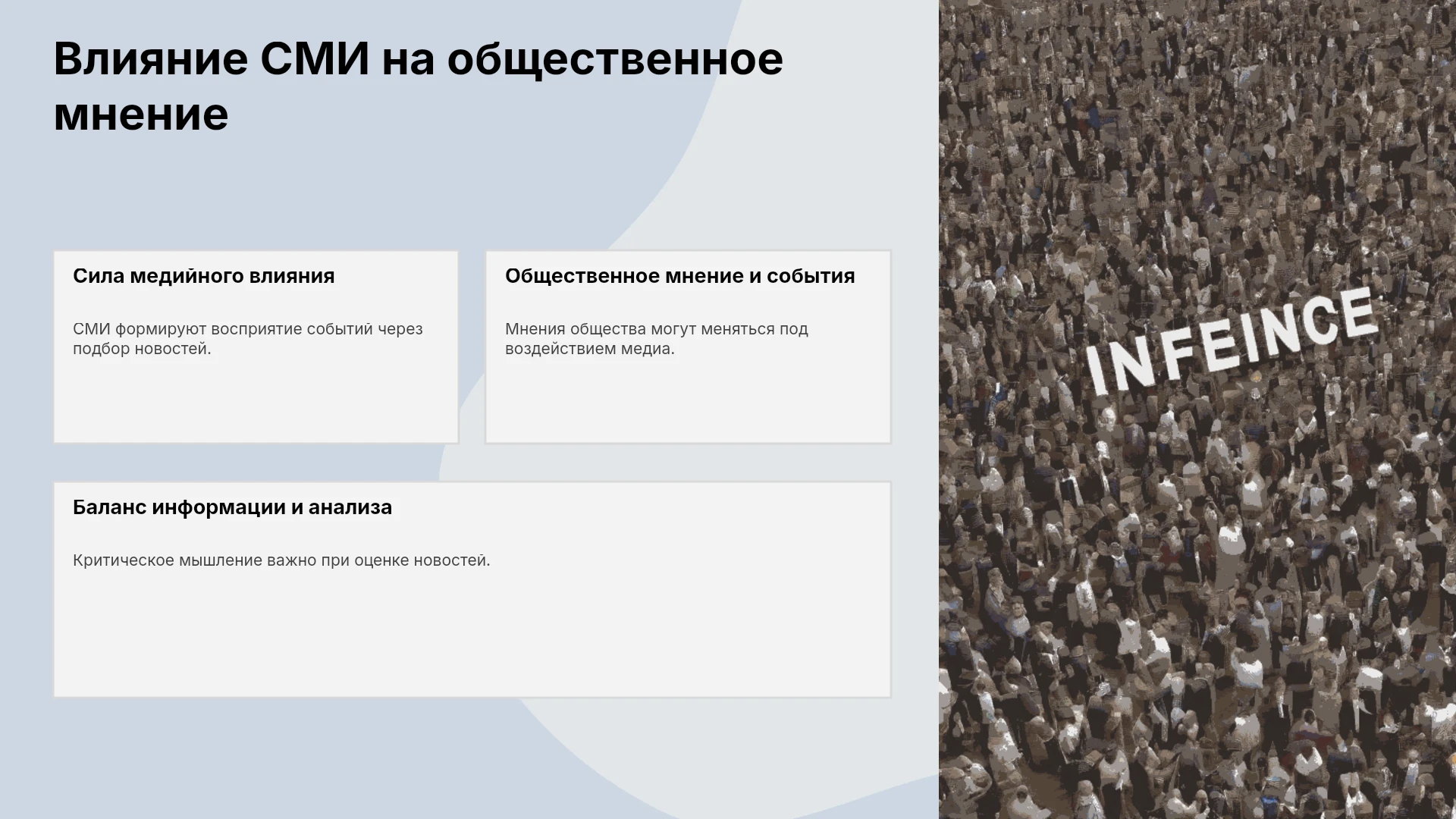Screen dimensions: 1456x819
Task: Select text 'СМИ формируют восприятие событий через подбор новостей'
Action: (248, 339)
